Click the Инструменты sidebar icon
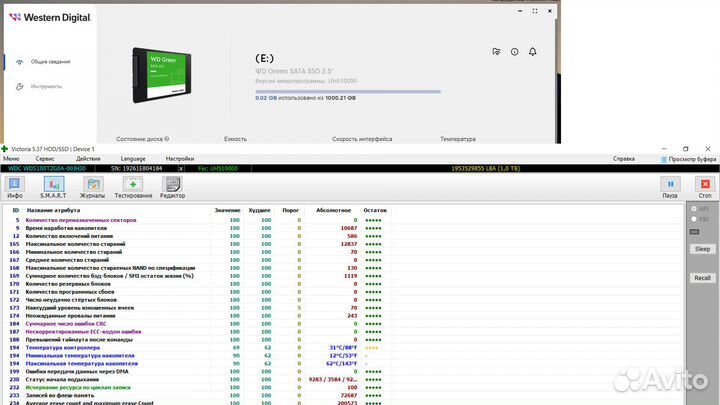 [x=19, y=86]
